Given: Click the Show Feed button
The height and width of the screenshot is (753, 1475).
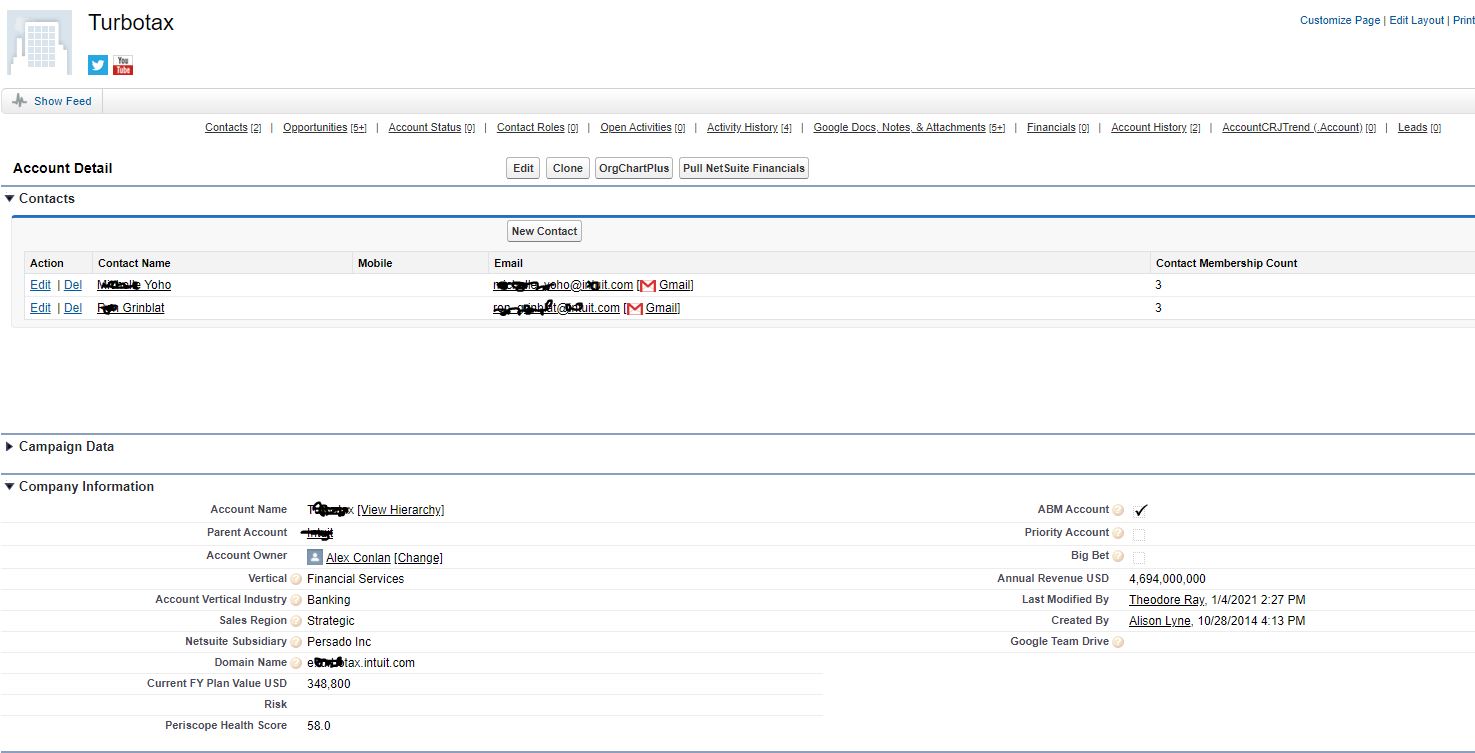Looking at the screenshot, I should coord(52,101).
